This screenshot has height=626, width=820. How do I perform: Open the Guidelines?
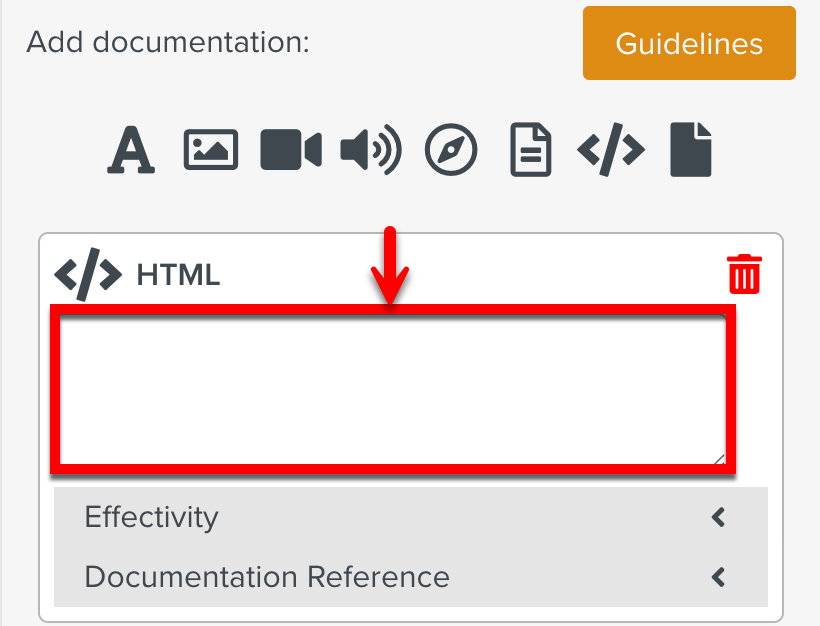[689, 43]
